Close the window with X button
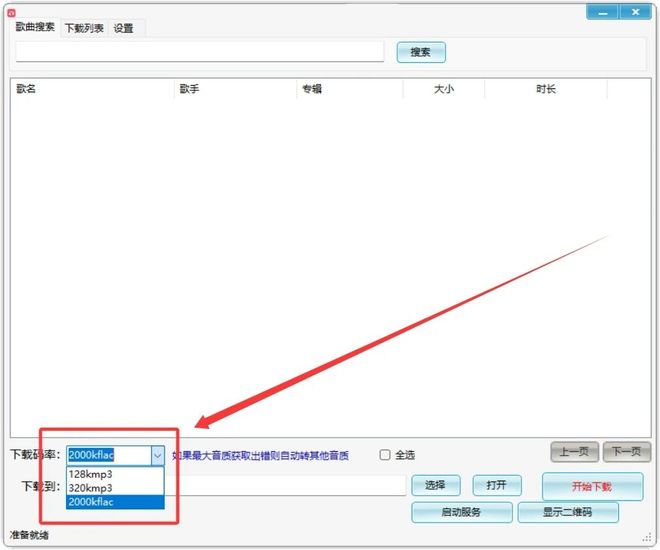This screenshot has height=550, width=660. (x=635, y=12)
